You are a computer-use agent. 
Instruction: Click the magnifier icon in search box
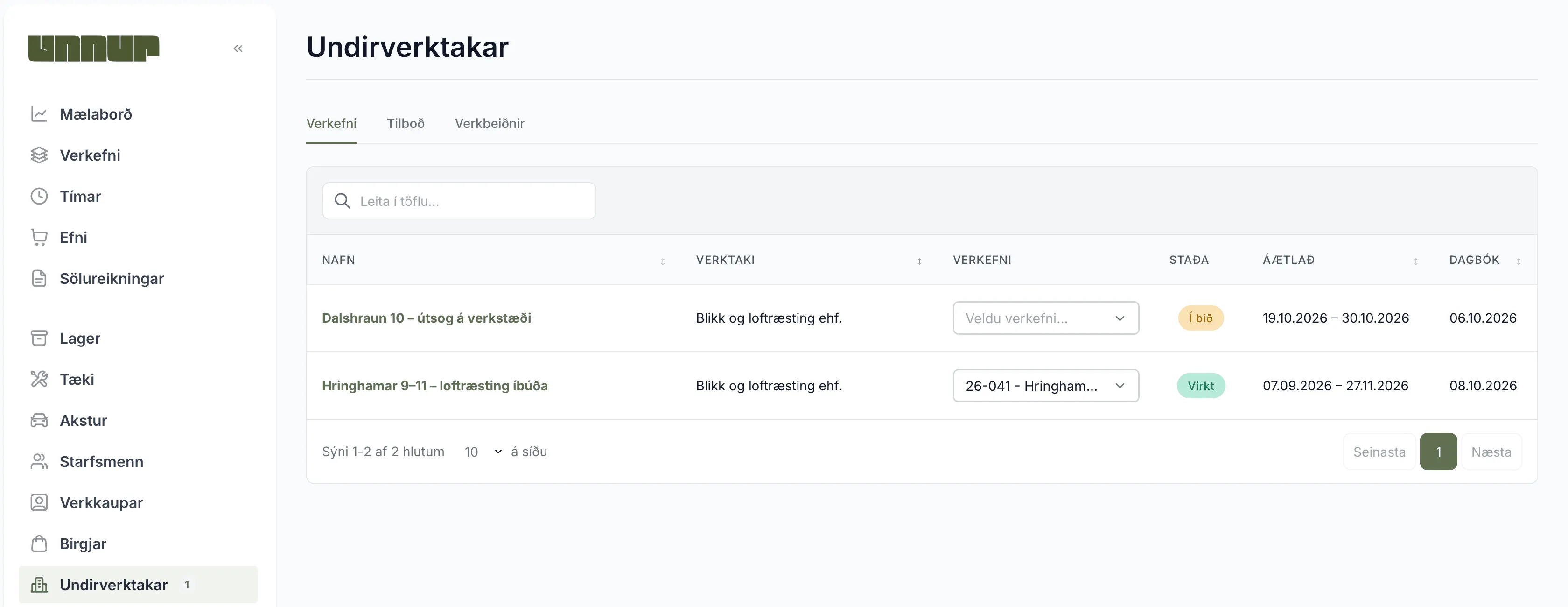tap(343, 201)
